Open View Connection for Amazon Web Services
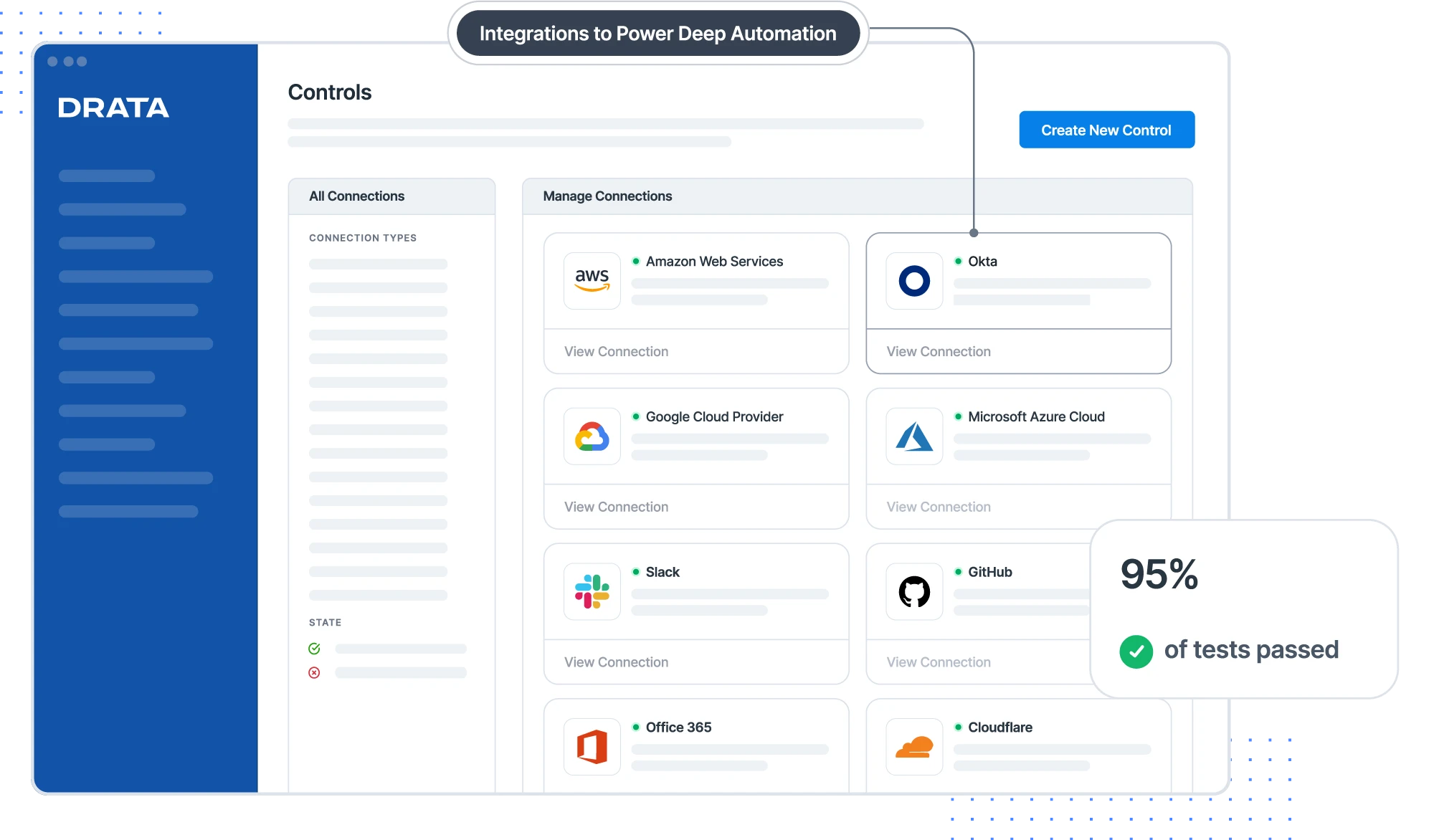The height and width of the screenshot is (840, 1434). [x=616, y=351]
